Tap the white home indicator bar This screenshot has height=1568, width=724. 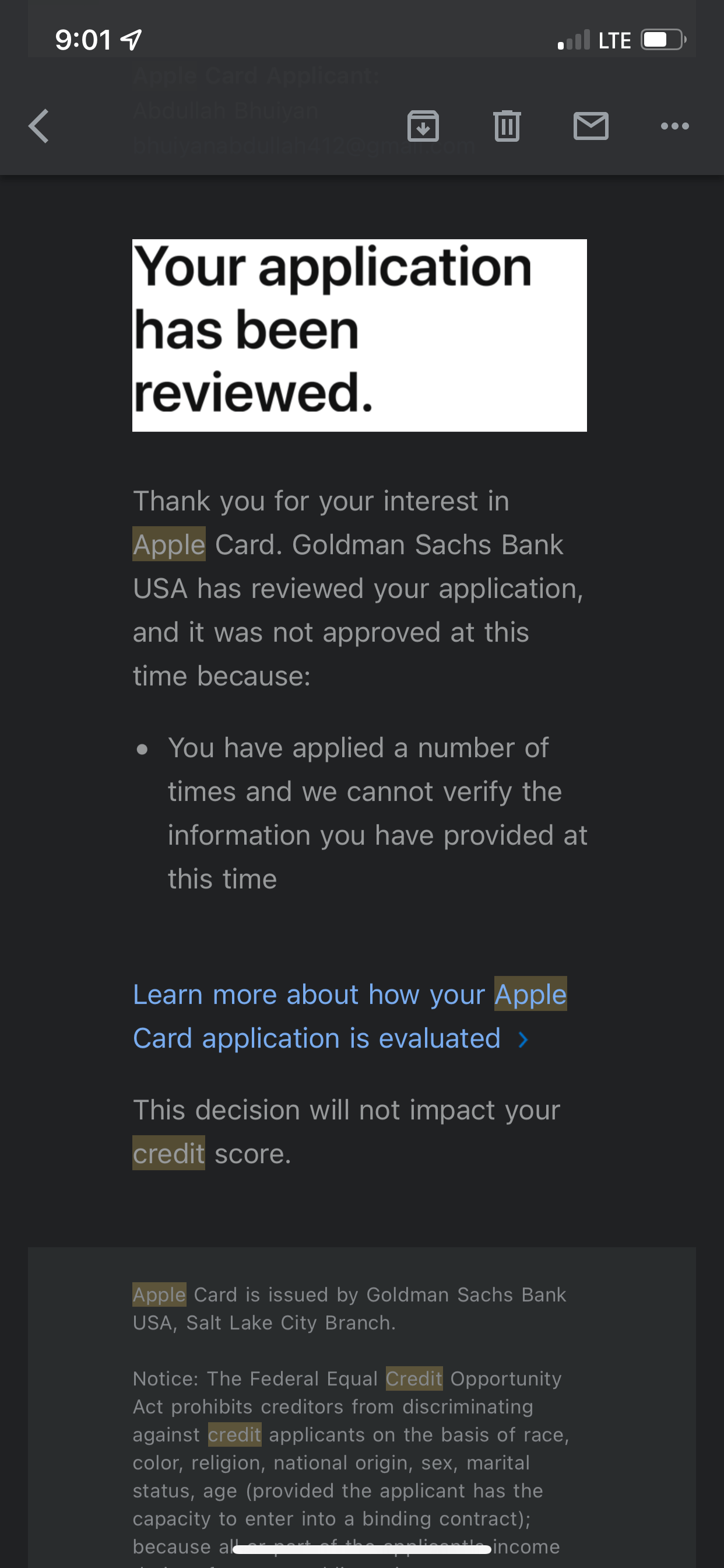tap(362, 1549)
